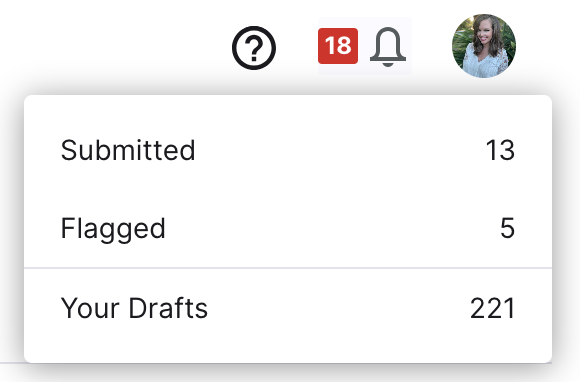Image resolution: width=580 pixels, height=382 pixels.
Task: Click the 13 count beside Submitted
Action: pos(500,150)
